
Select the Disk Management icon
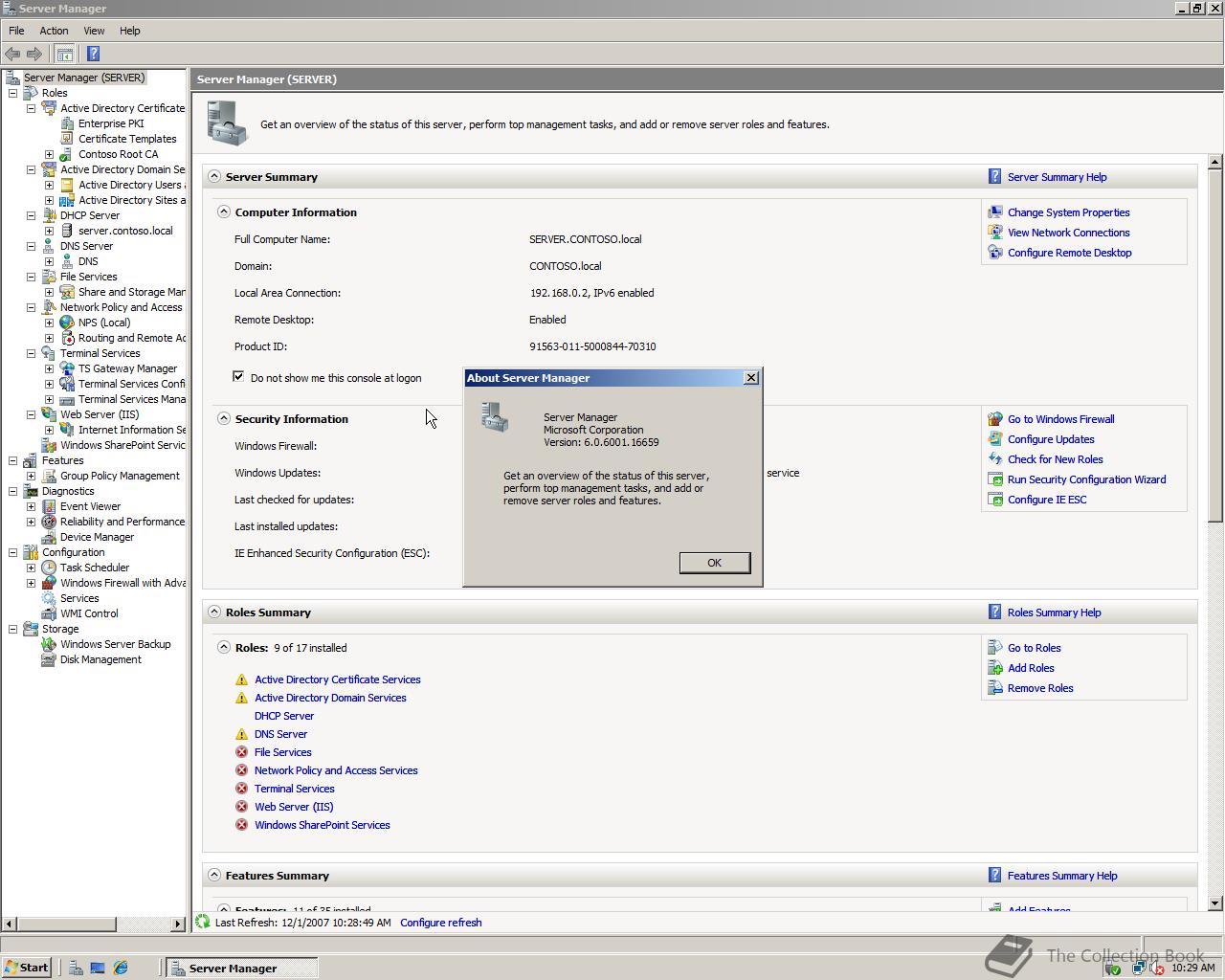point(49,659)
